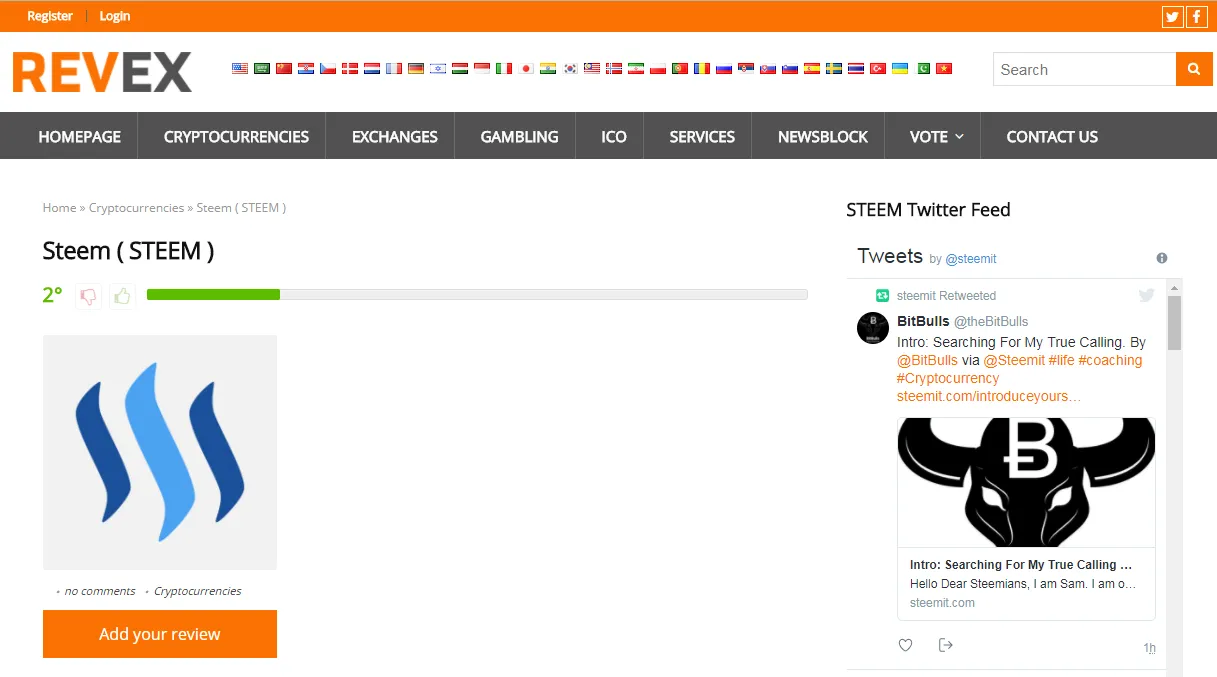The image size is (1217, 677).
Task: Select the Czech Republic flag
Action: [x=328, y=69]
